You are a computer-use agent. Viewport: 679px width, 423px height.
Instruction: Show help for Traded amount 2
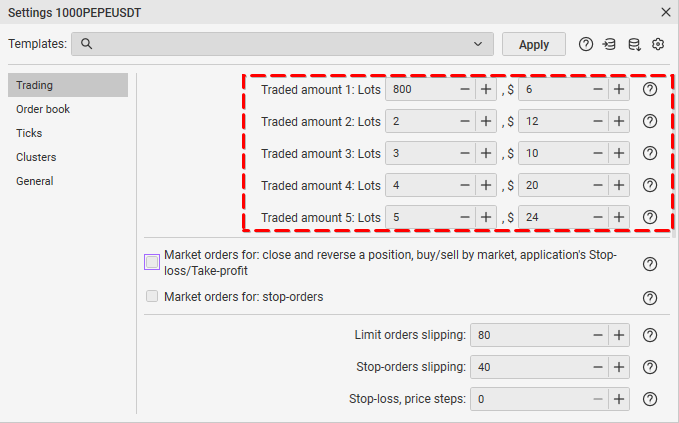pyautogui.click(x=650, y=121)
